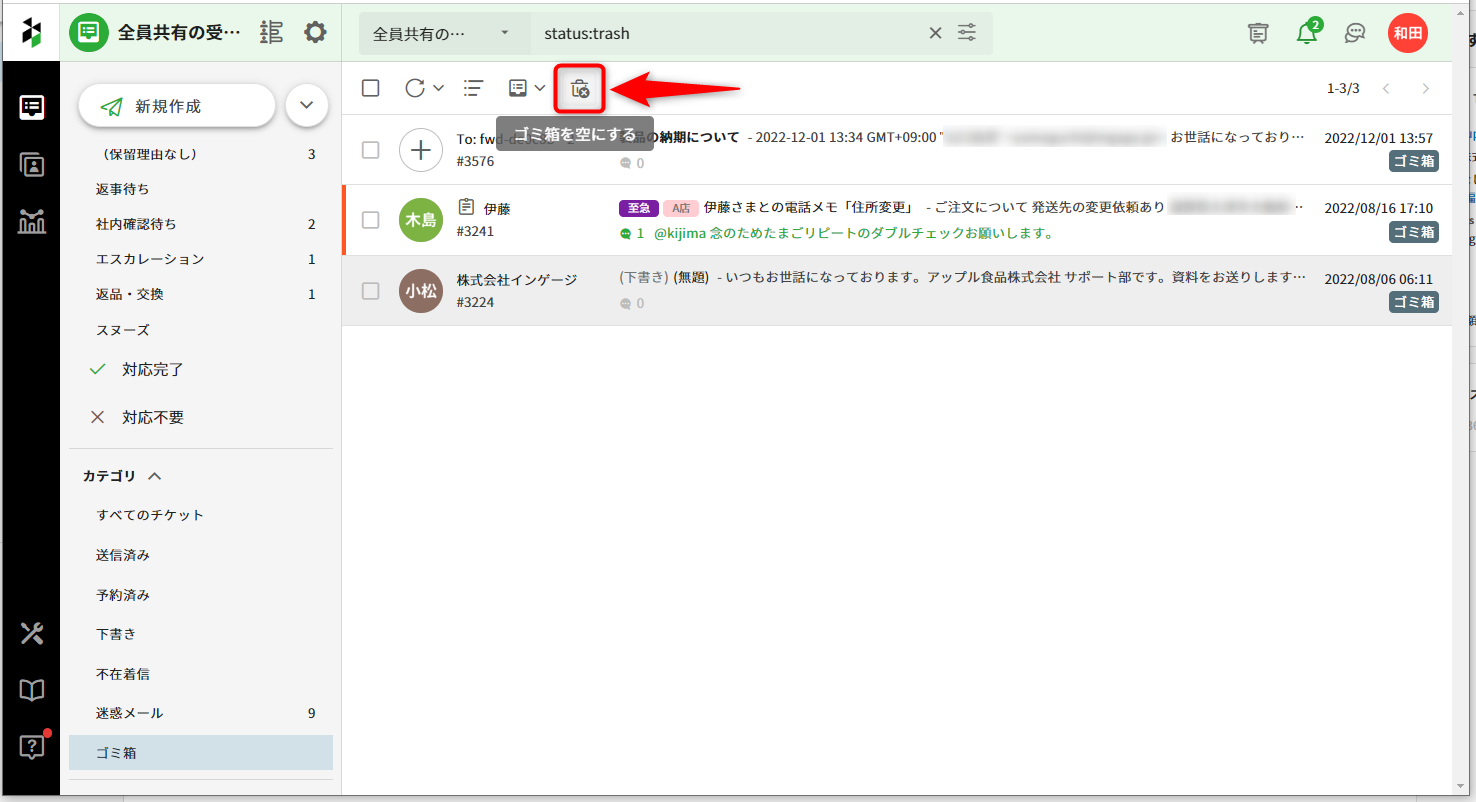Open the tools wrench icon in sidebar

point(32,633)
